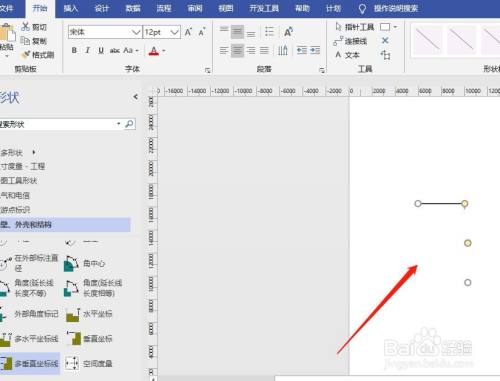
Task: Open the 尺寸度量 - 工程 stencil
Action: click(23, 166)
